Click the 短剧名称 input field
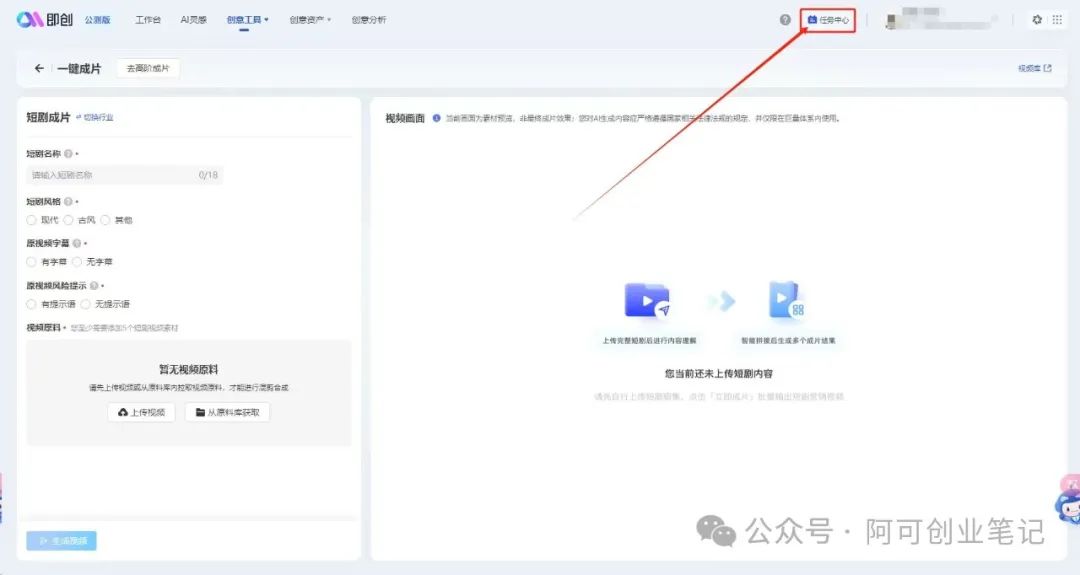The image size is (1080, 575). pos(125,175)
